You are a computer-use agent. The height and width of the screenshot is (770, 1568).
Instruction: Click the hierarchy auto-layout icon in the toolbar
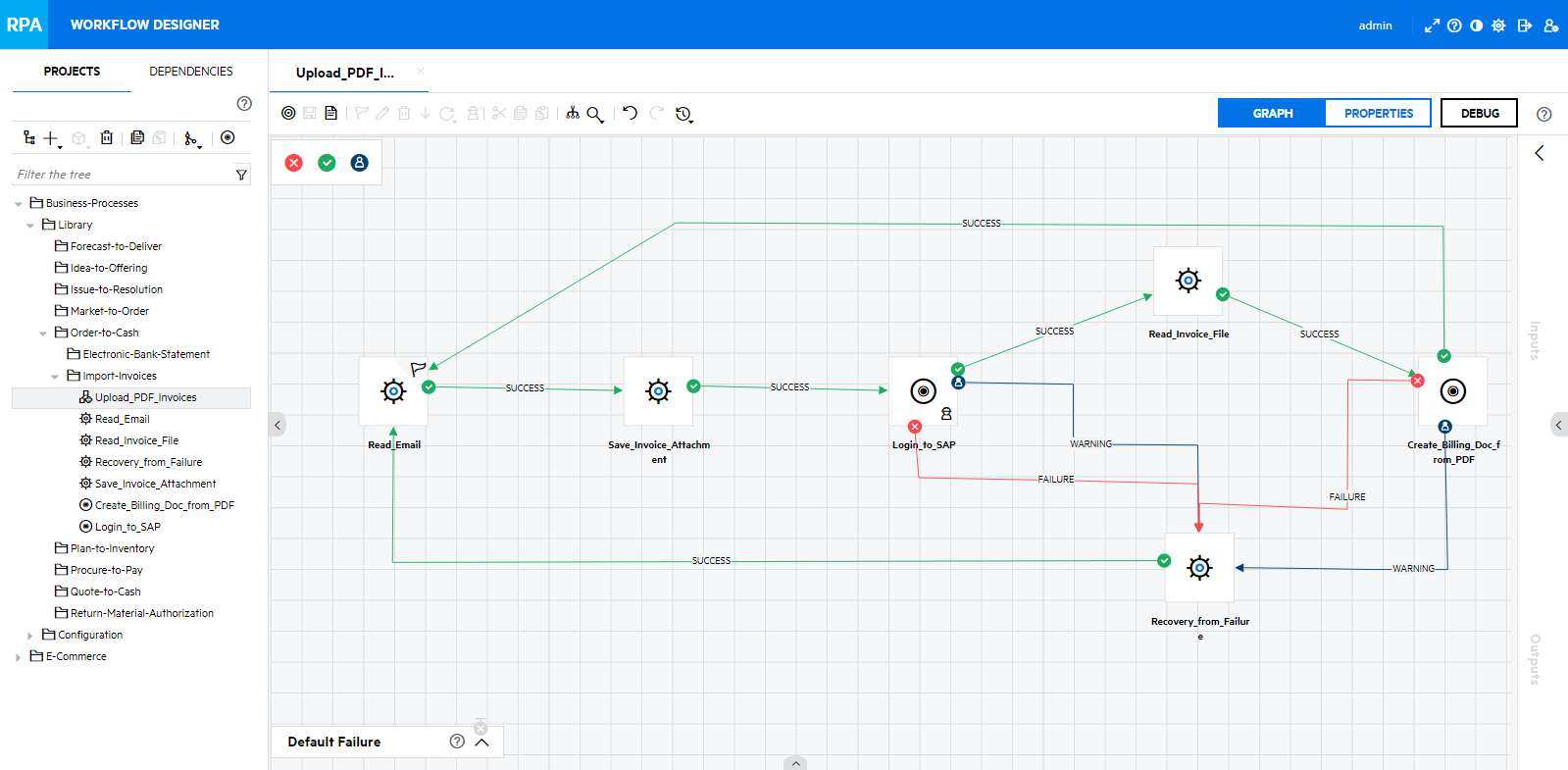(573, 113)
